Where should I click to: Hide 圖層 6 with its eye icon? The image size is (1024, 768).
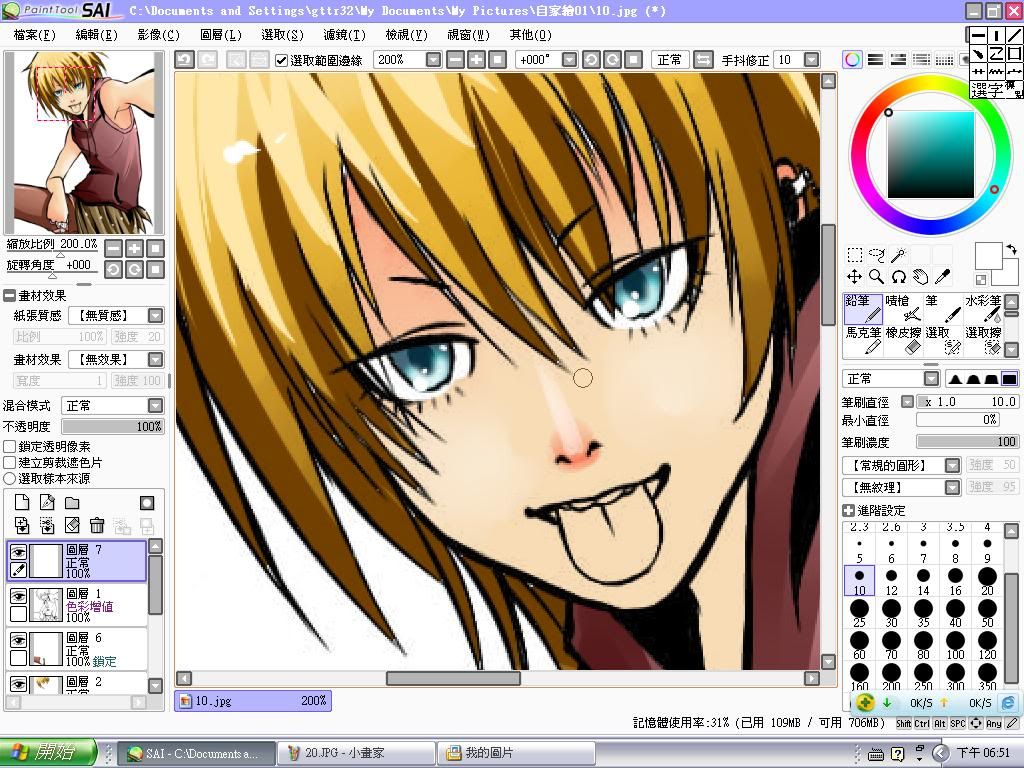click(18, 639)
